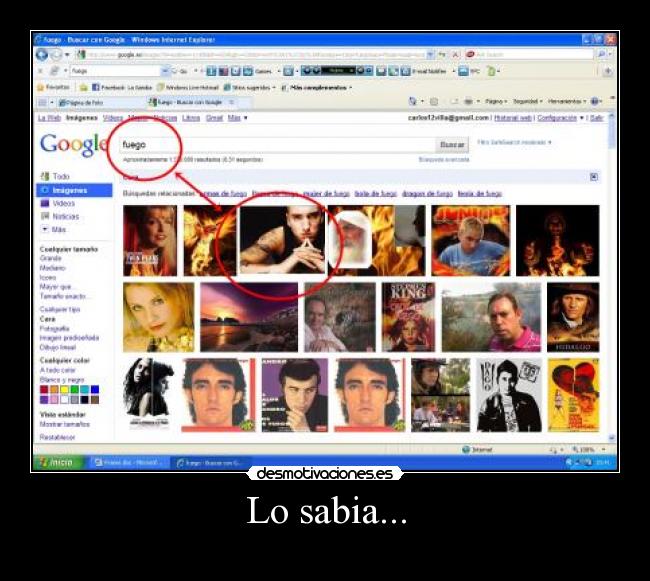Click the home icon in the command bar
The image size is (650, 581).
tap(412, 101)
